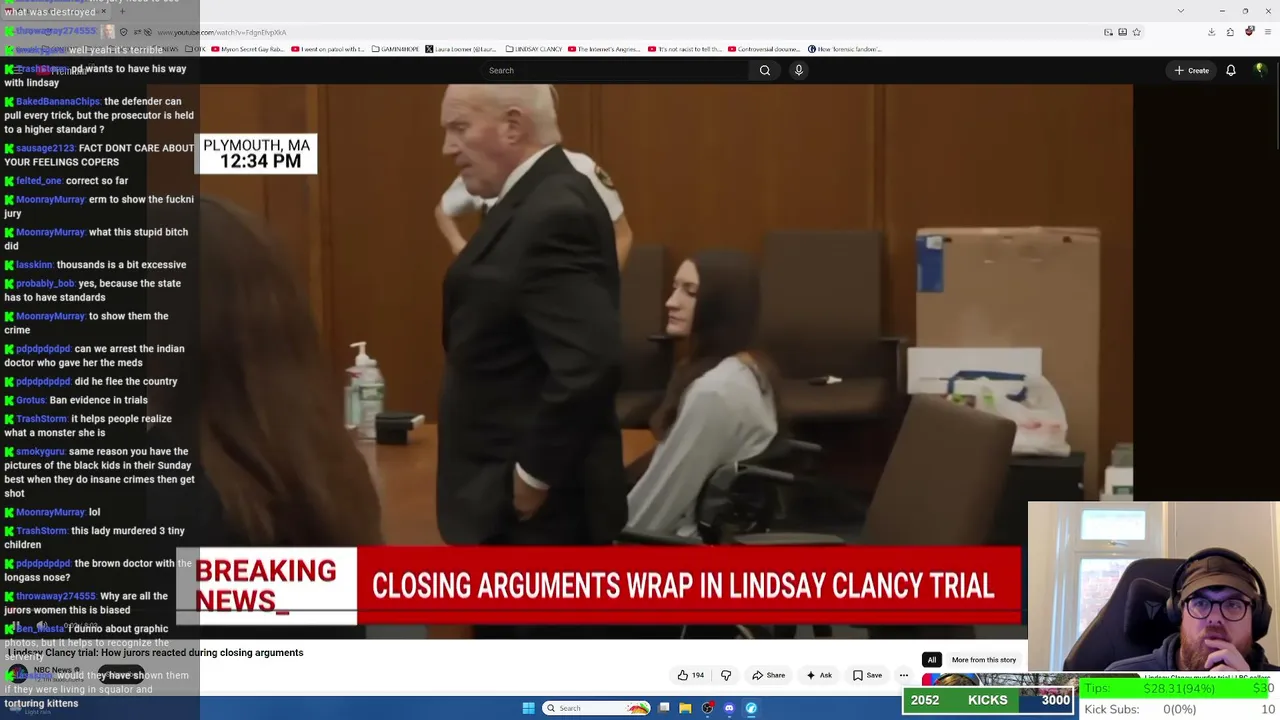
Task: Select the All filter chip
Action: (x=931, y=660)
